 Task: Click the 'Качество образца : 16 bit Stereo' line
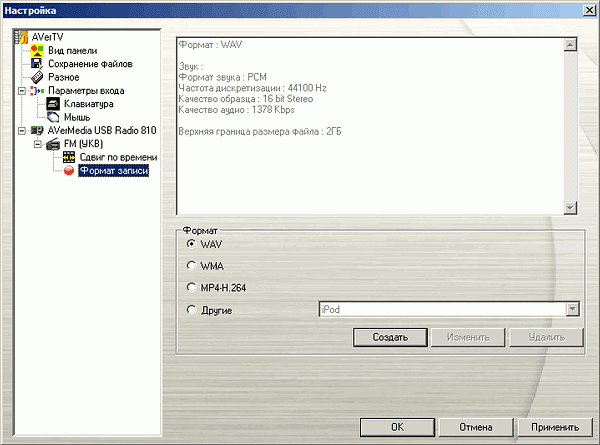pos(246,99)
